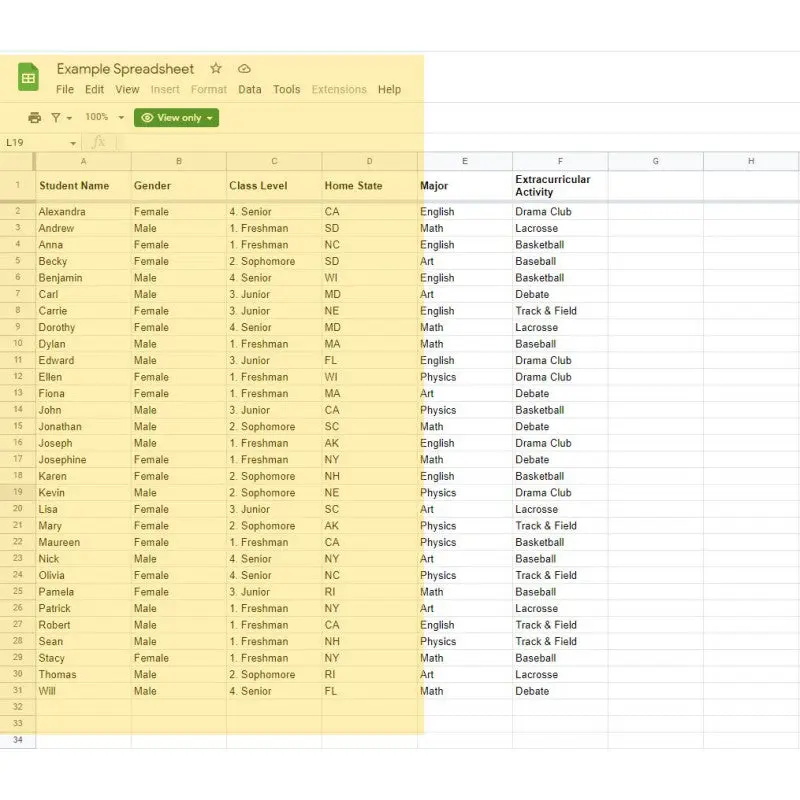Click the Google Sheets home logo
800x800 pixels.
pyautogui.click(x=28, y=77)
